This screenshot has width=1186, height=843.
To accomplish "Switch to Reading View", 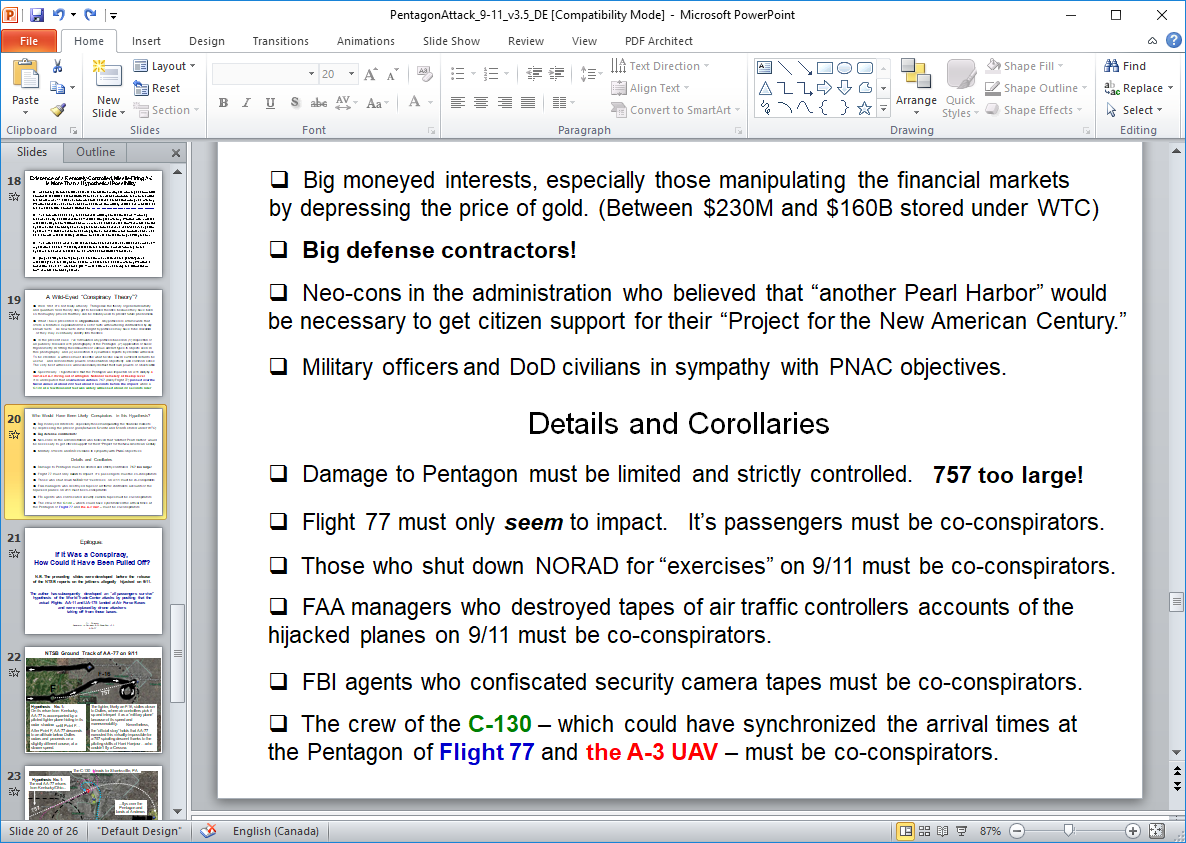I will [942, 831].
